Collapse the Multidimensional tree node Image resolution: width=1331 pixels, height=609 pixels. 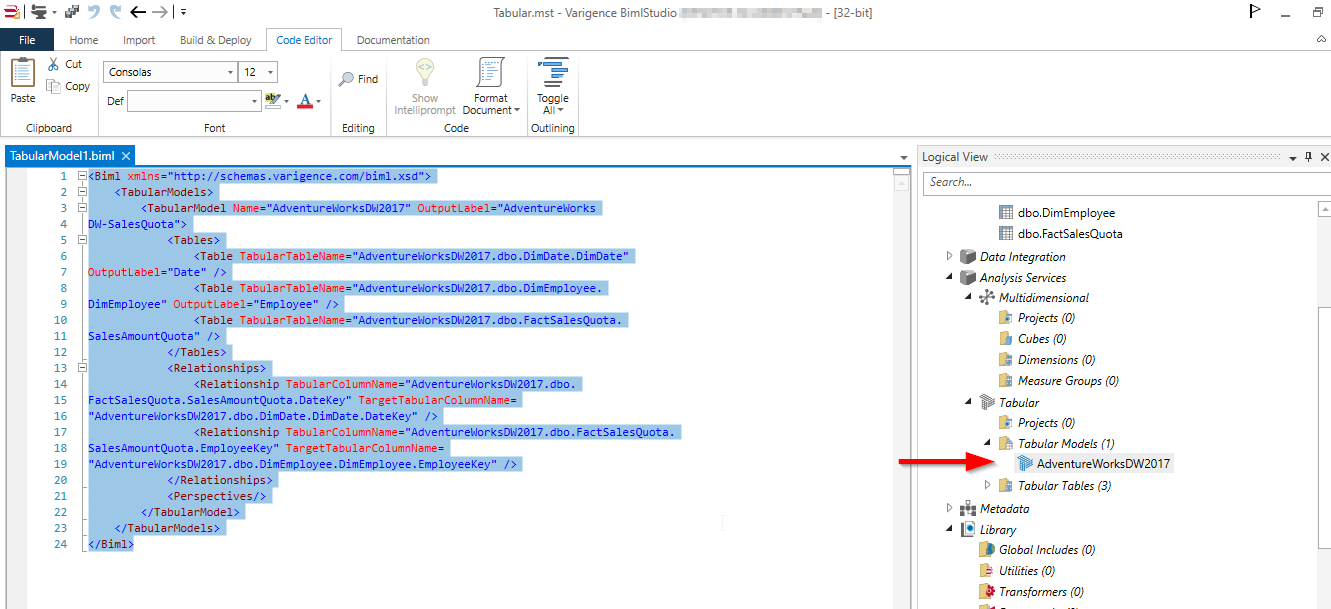pyautogui.click(x=969, y=298)
